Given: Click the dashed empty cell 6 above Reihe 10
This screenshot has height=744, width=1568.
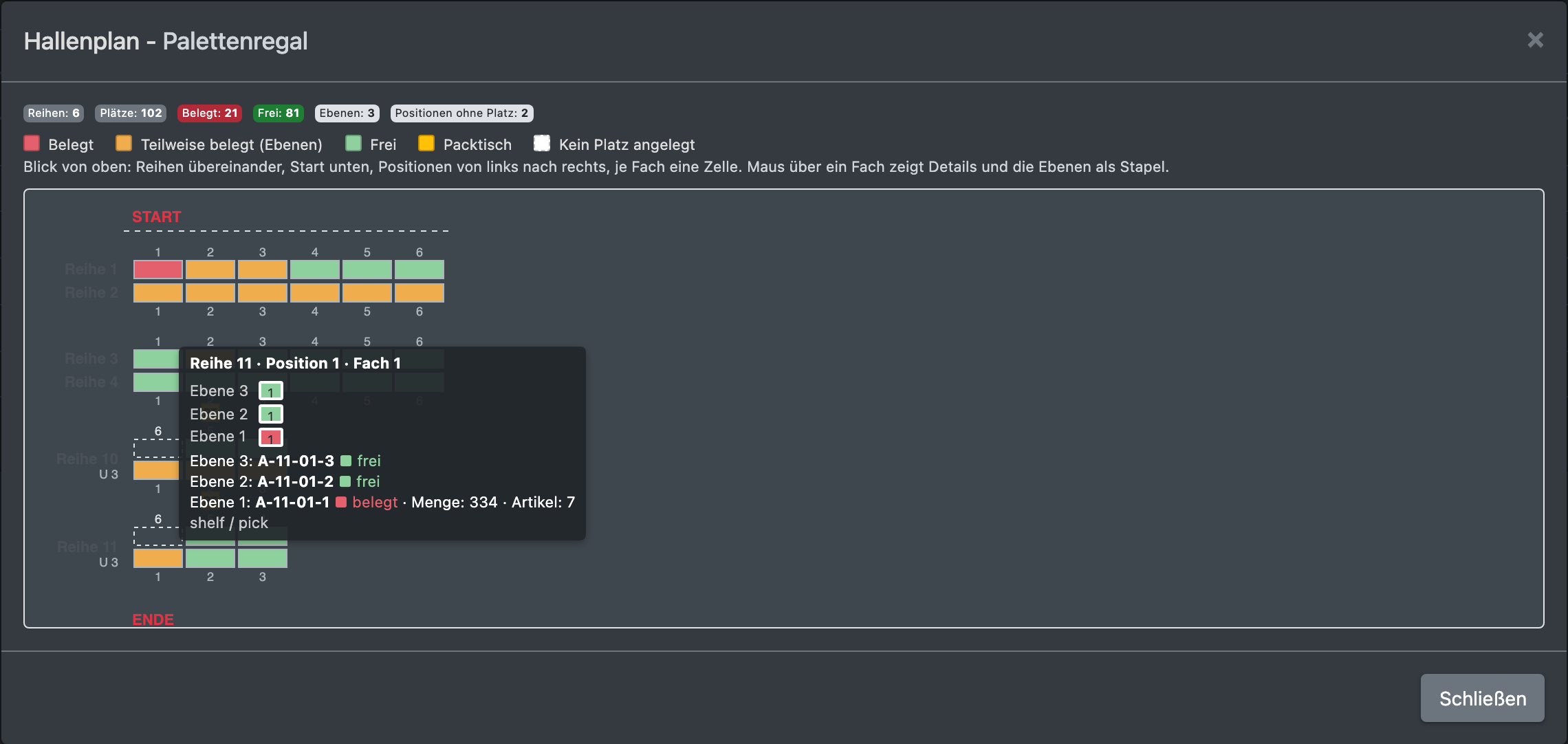Looking at the screenshot, I should click(156, 448).
